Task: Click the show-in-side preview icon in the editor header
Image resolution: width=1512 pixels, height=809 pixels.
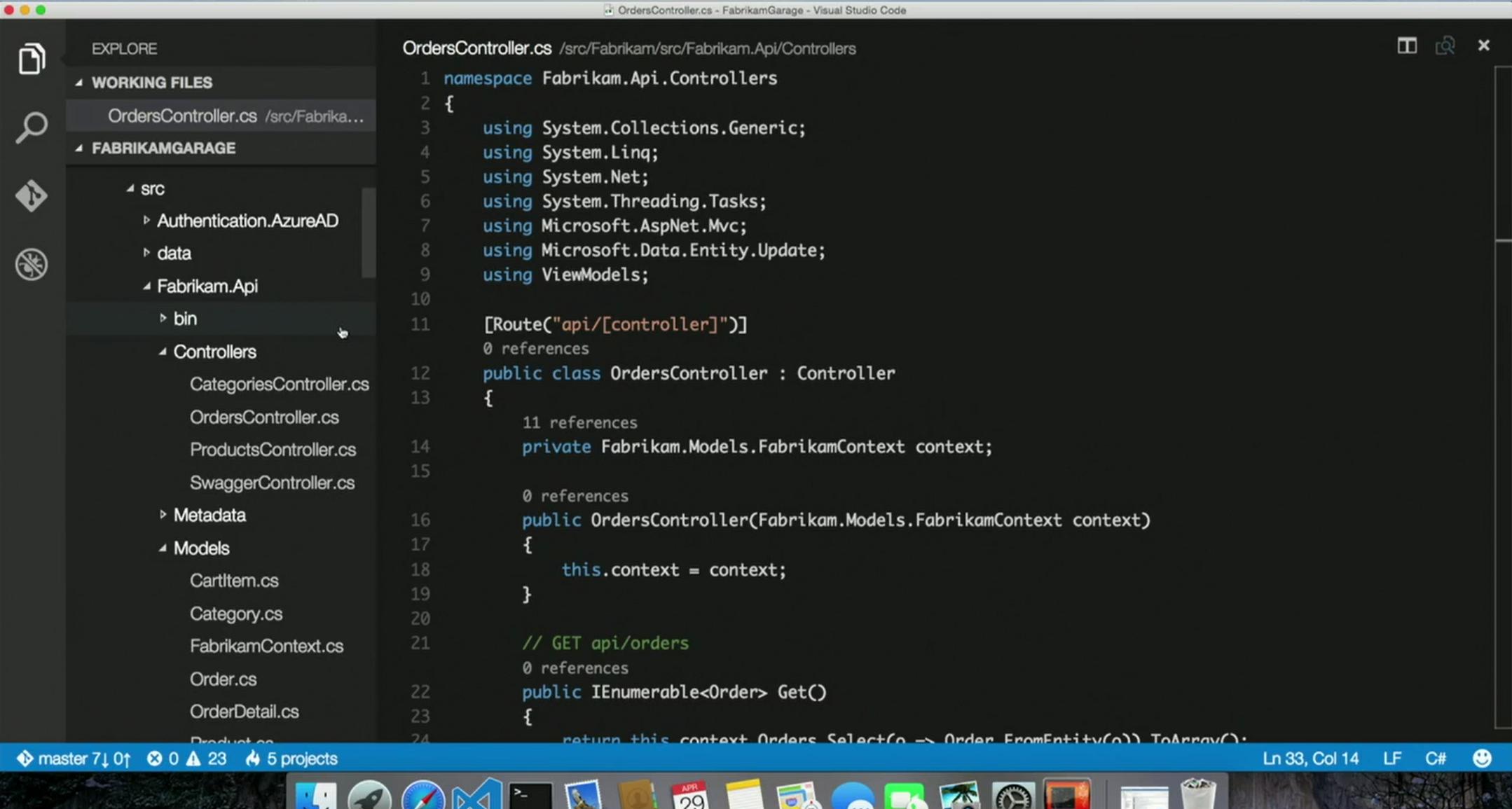Action: 1445,46
